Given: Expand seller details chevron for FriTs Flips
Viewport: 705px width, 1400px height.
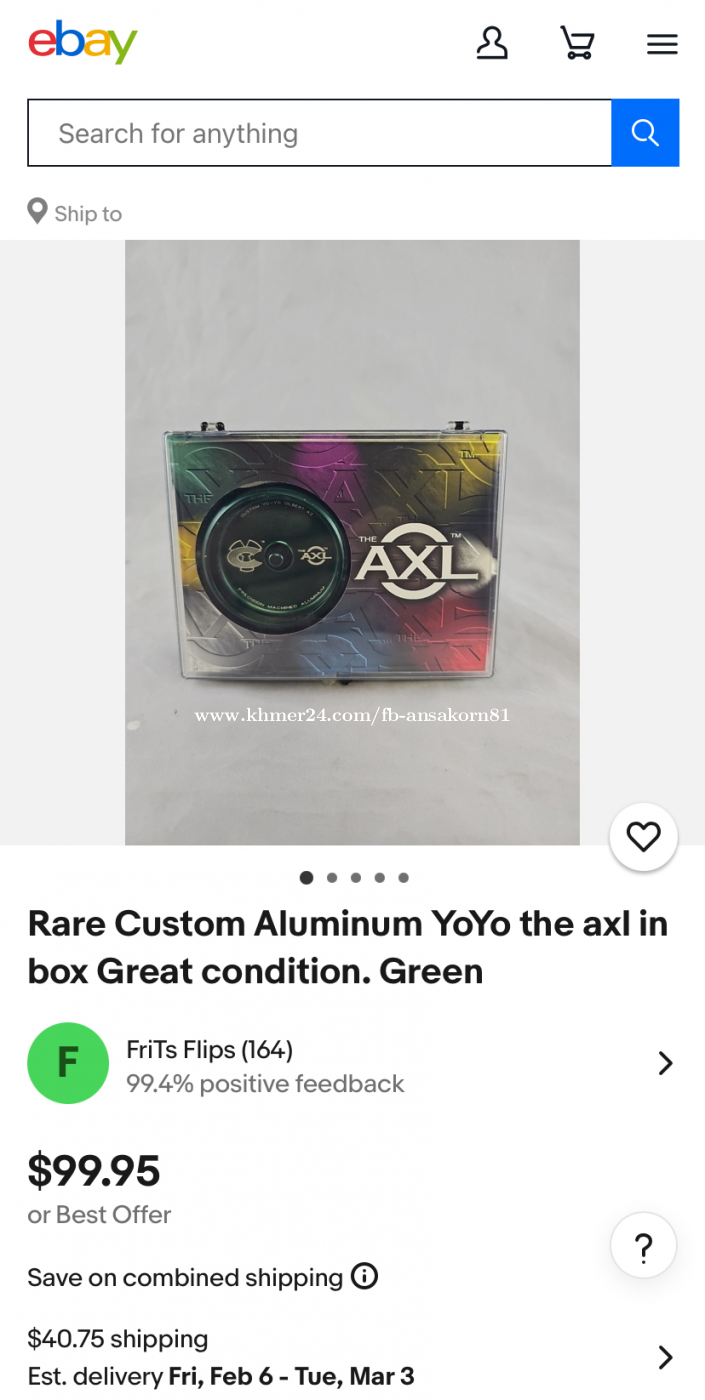Looking at the screenshot, I should coord(665,1063).
